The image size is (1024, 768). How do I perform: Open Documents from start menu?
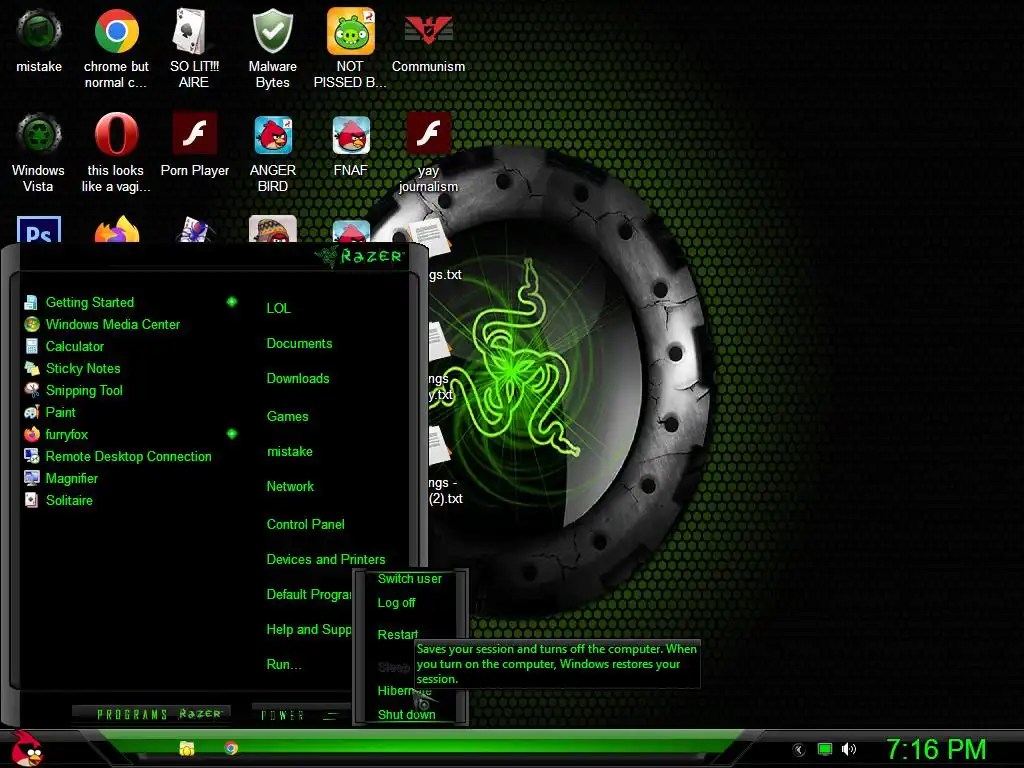pos(299,344)
